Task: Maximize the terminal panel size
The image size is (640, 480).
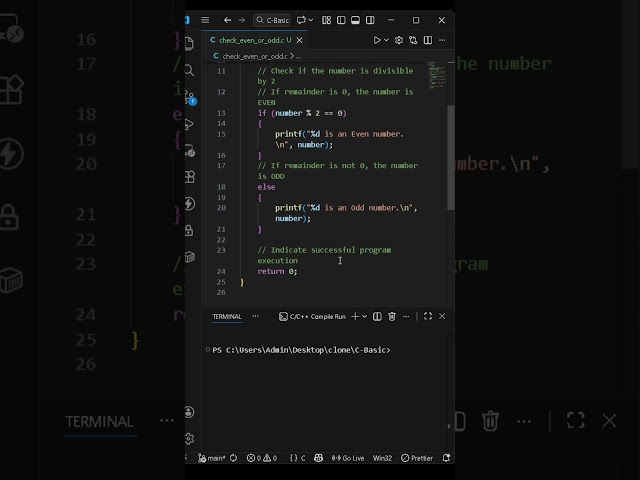Action: click(428, 316)
